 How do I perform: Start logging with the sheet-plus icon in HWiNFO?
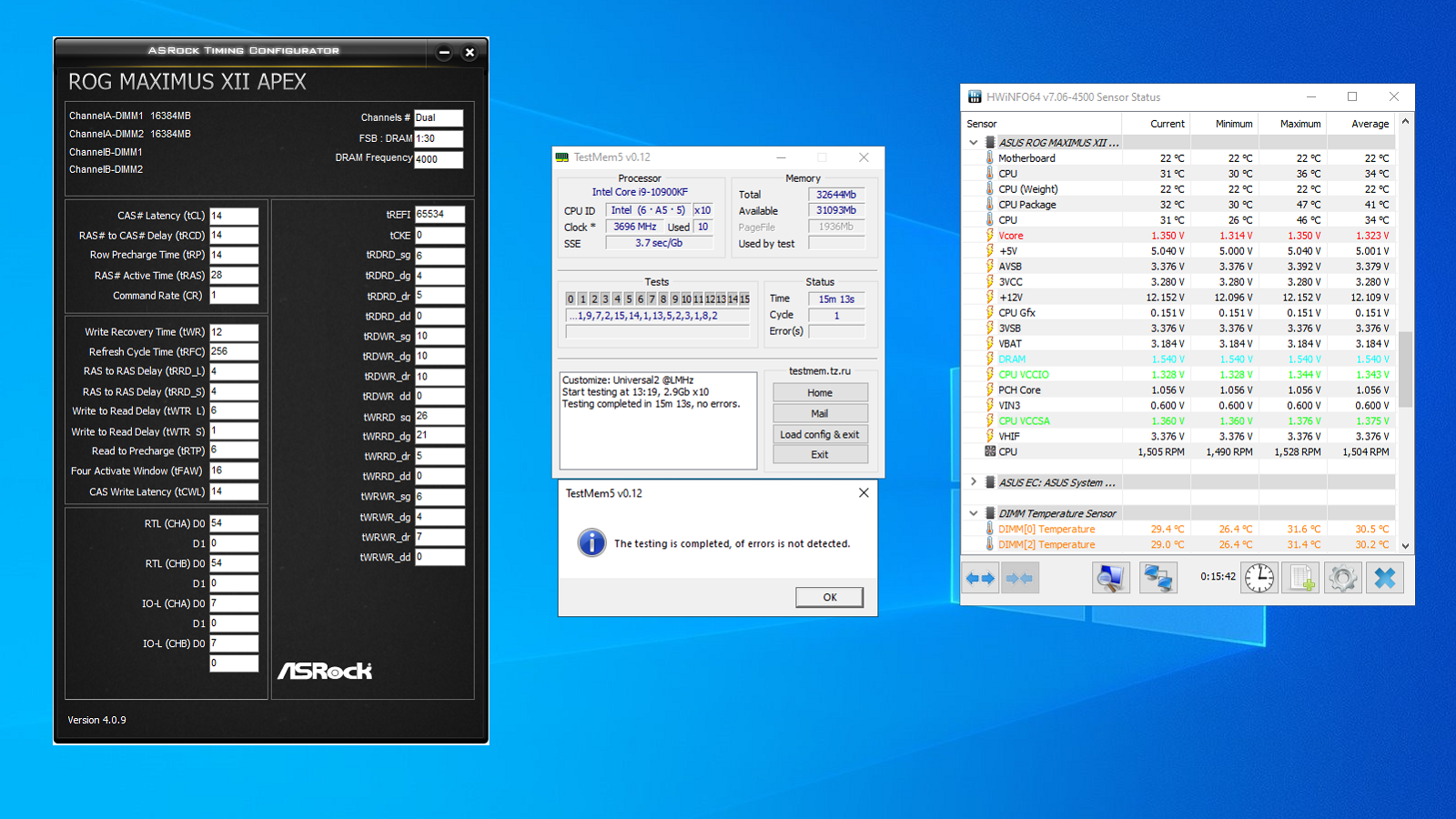(x=1300, y=578)
